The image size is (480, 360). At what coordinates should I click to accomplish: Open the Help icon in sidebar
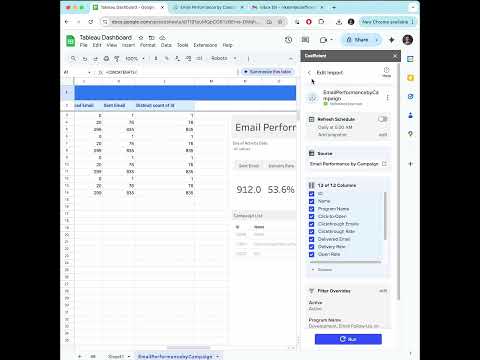click(386, 72)
